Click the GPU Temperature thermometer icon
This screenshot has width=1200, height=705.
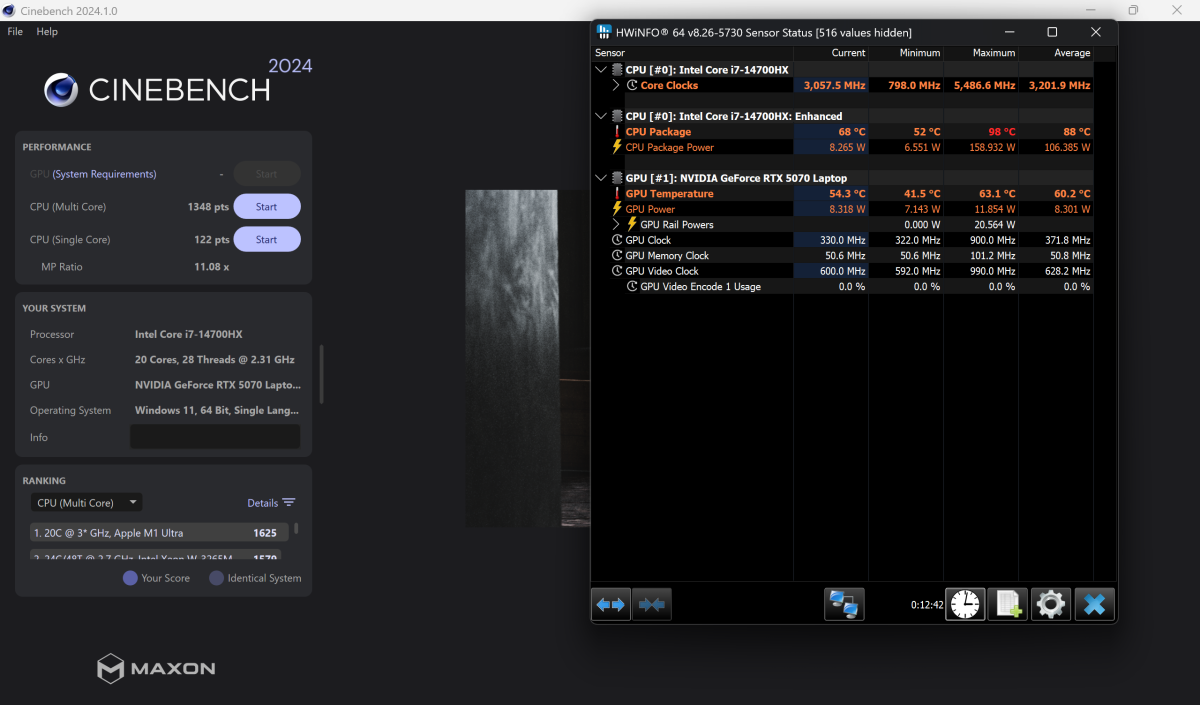click(x=617, y=194)
